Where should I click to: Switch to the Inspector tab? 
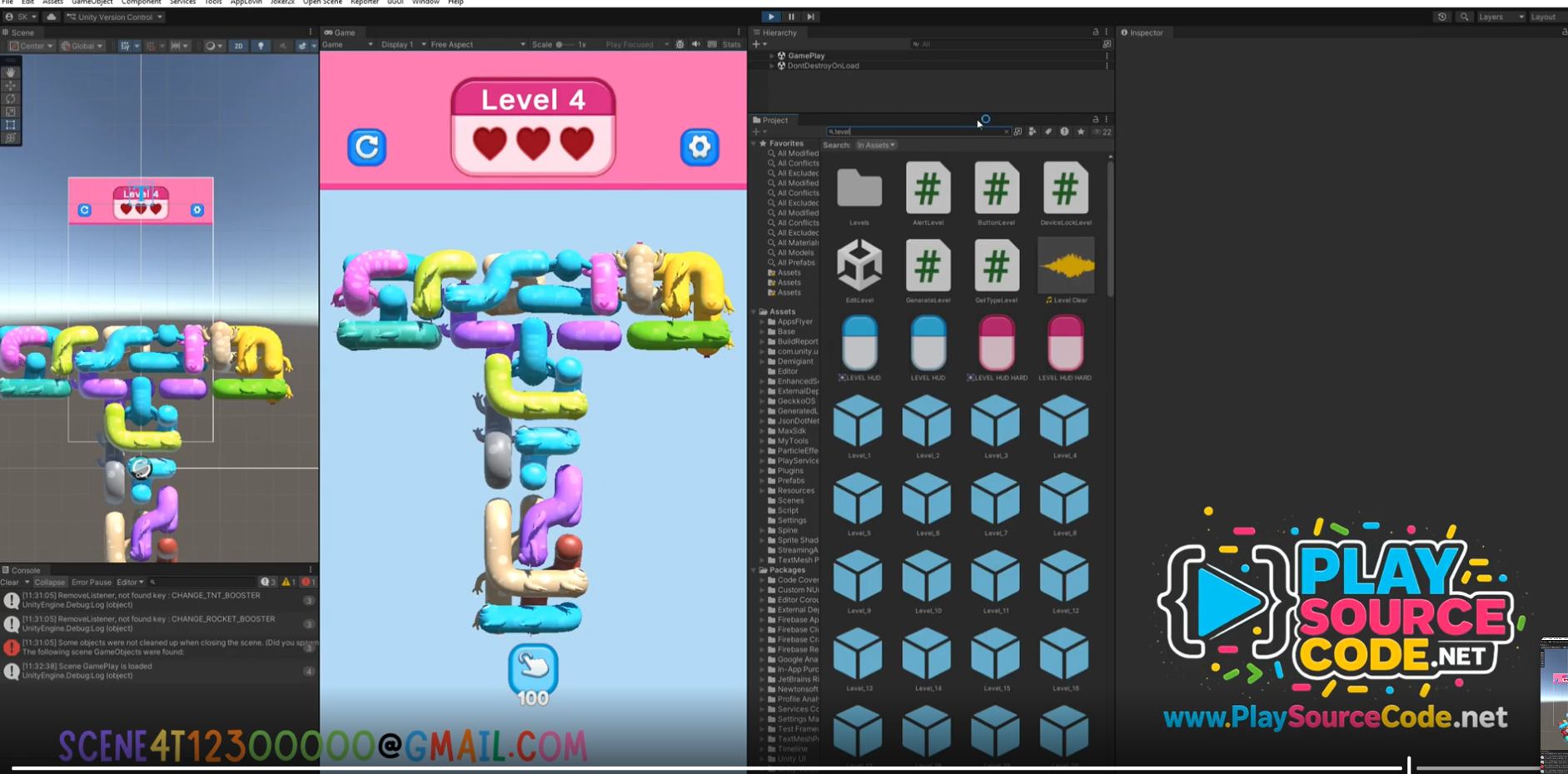[1145, 32]
